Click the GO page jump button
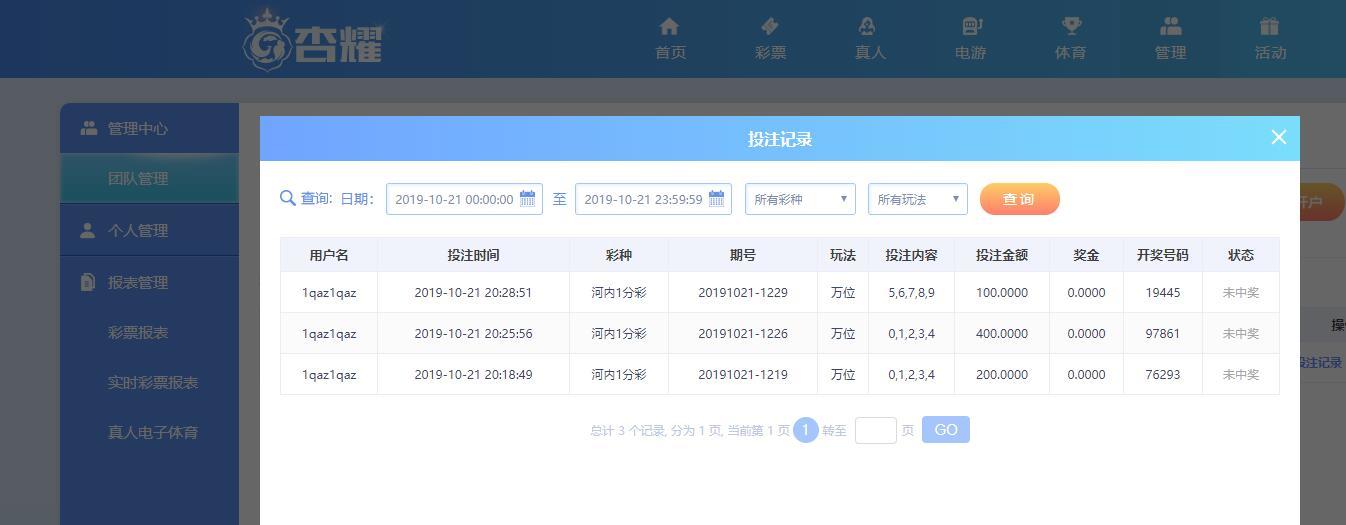The height and width of the screenshot is (525, 1346). tap(946, 430)
